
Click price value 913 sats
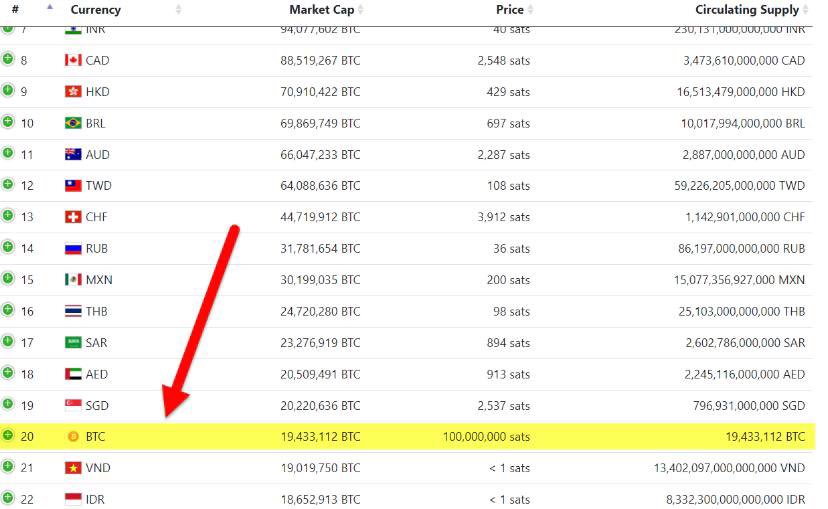[x=508, y=374]
